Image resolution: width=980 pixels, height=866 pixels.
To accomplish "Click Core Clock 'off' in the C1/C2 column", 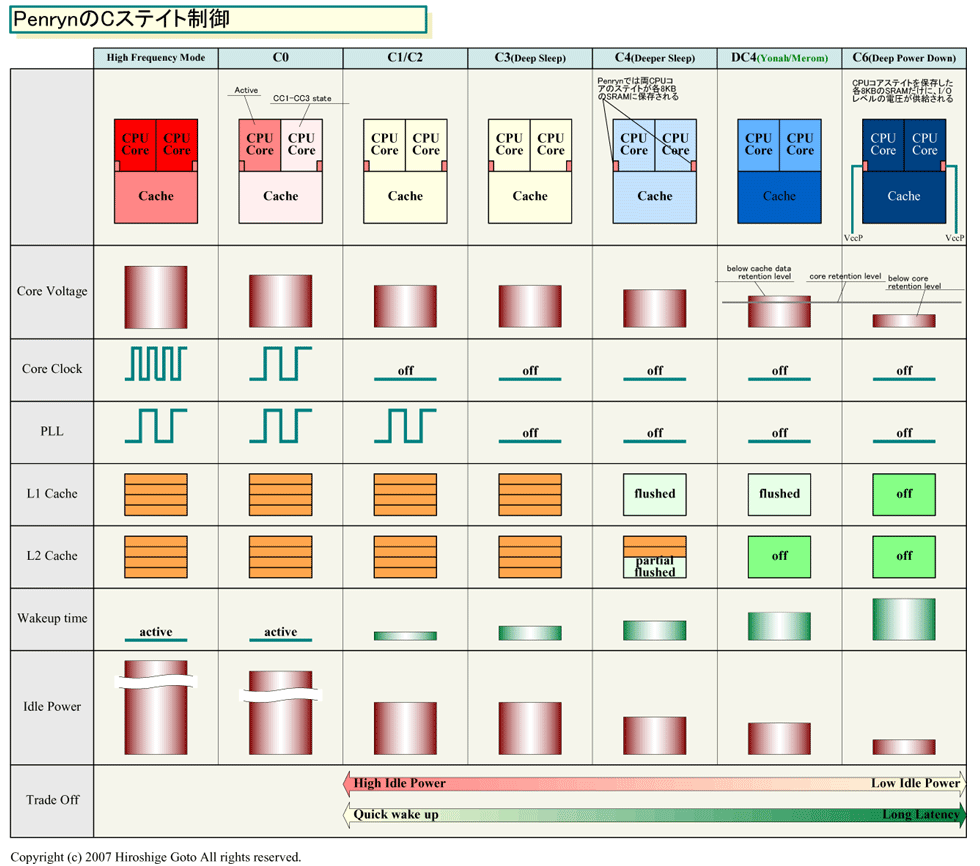I will click(x=406, y=371).
